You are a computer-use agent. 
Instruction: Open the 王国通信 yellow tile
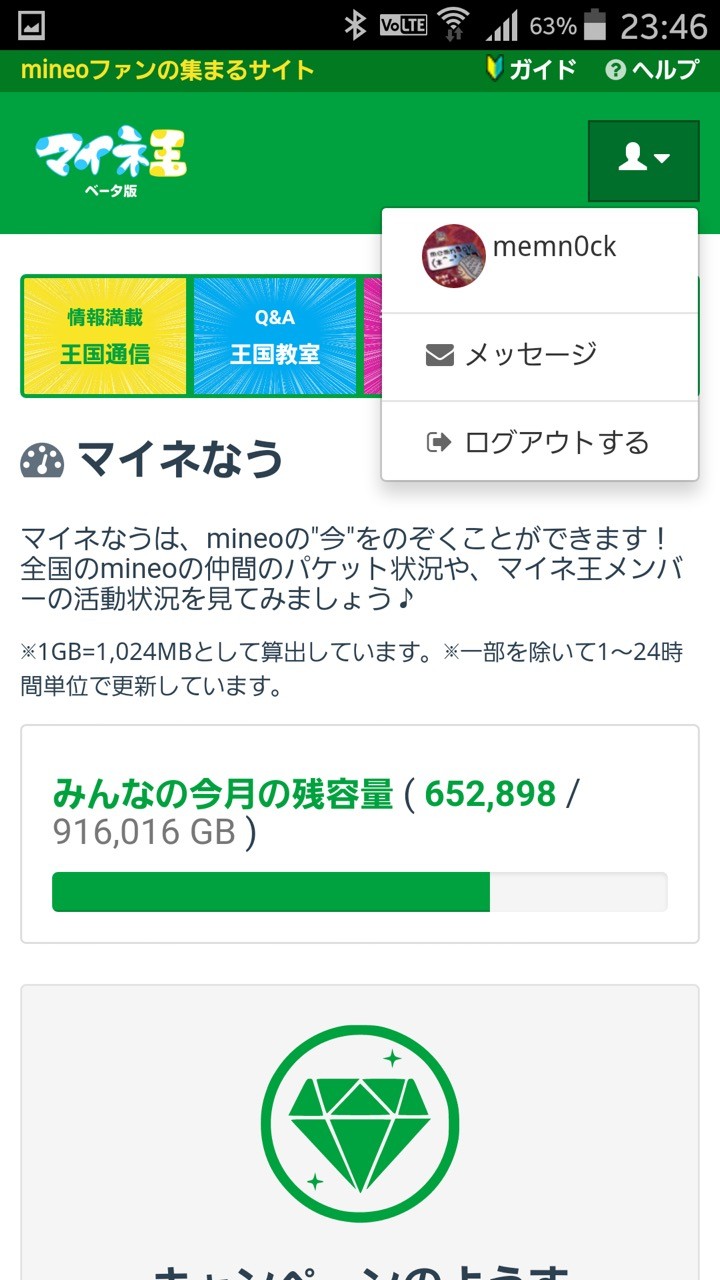pos(105,336)
